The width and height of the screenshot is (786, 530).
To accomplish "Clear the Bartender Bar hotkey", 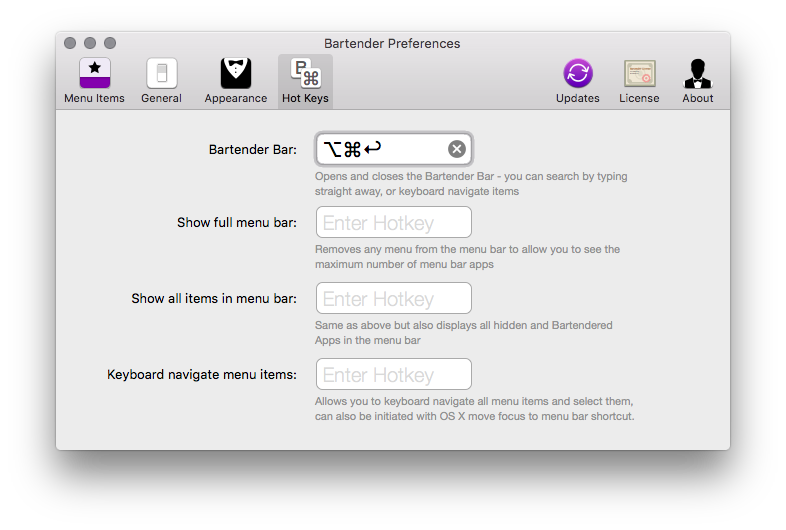I will [457, 149].
